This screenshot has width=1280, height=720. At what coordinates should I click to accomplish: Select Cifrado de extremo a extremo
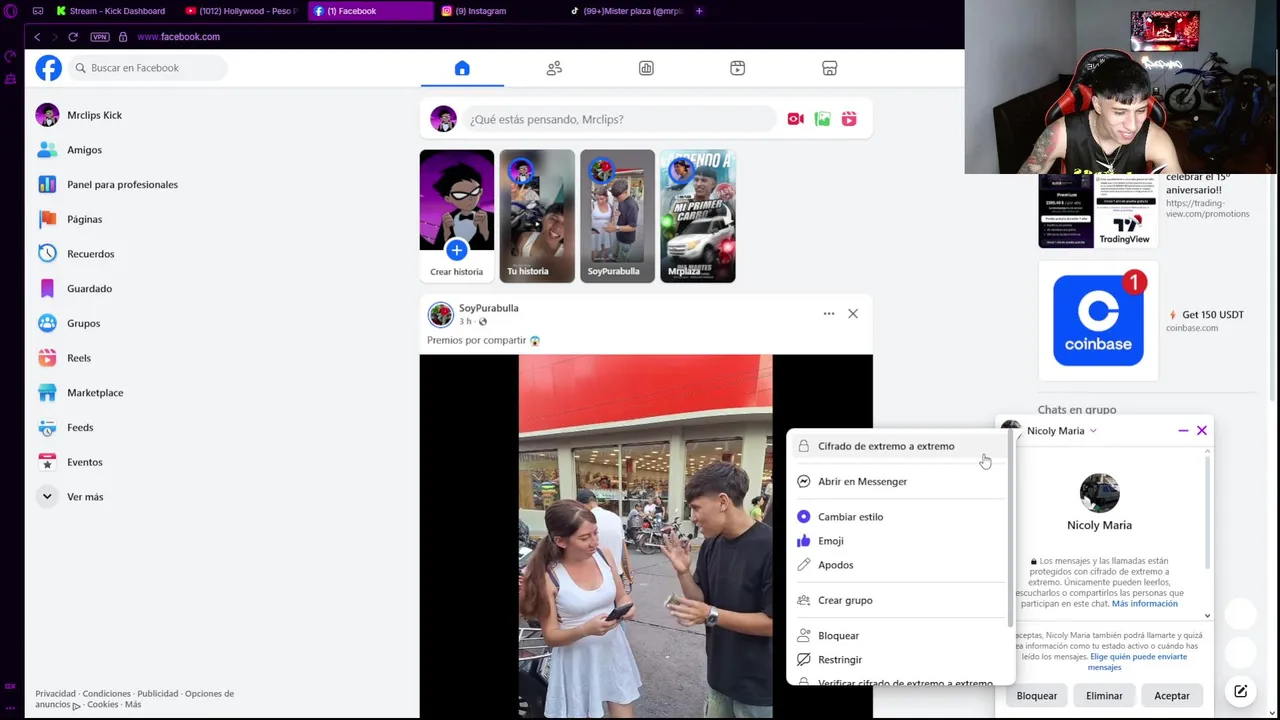pyautogui.click(x=898, y=446)
